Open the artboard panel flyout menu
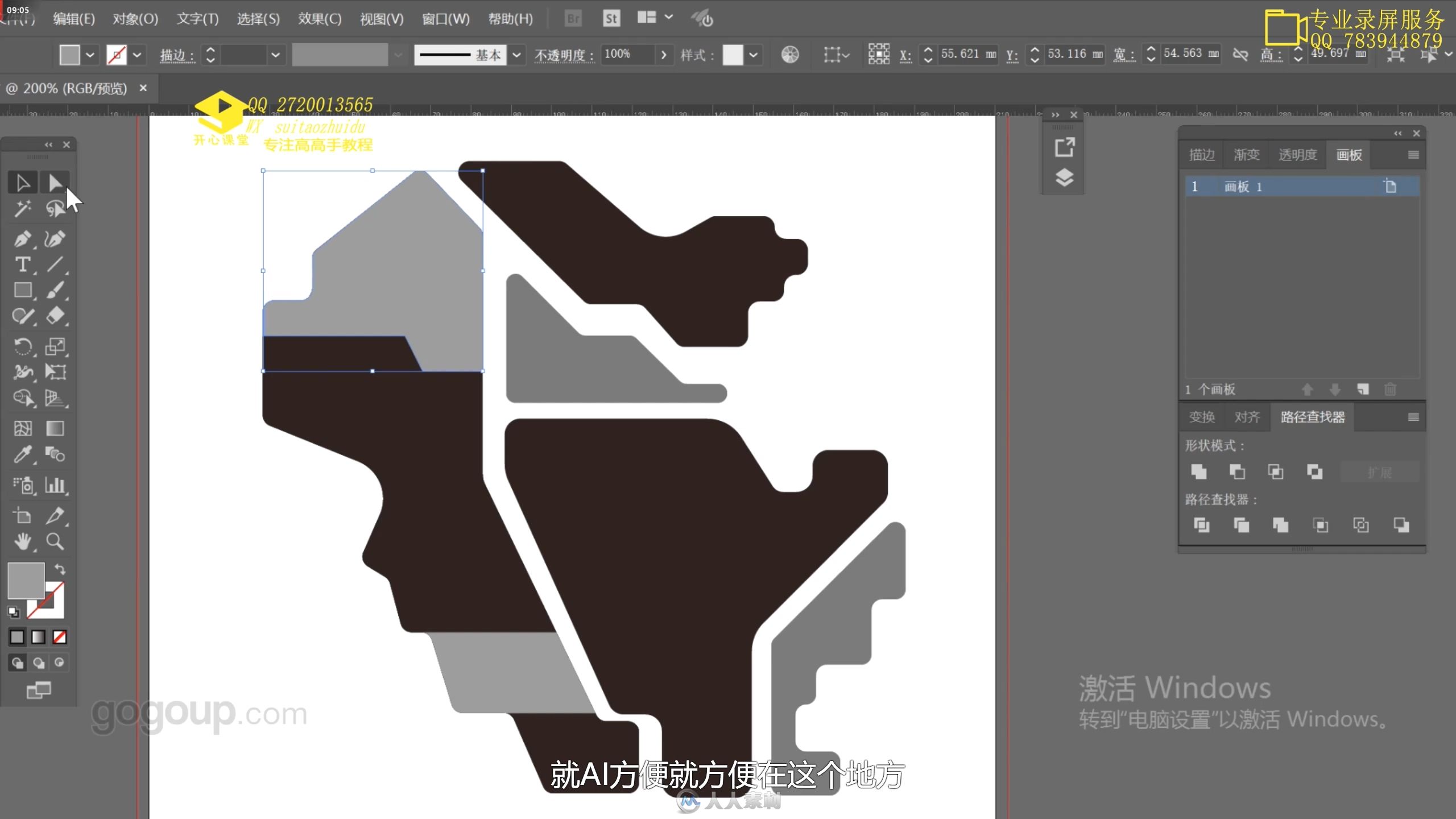This screenshot has height=819, width=1456. pyautogui.click(x=1413, y=155)
